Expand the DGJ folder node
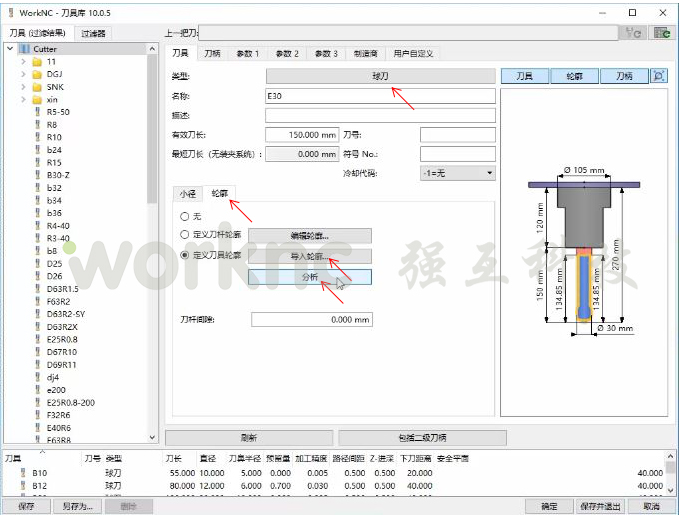This screenshot has height=516, width=681. coord(23,74)
